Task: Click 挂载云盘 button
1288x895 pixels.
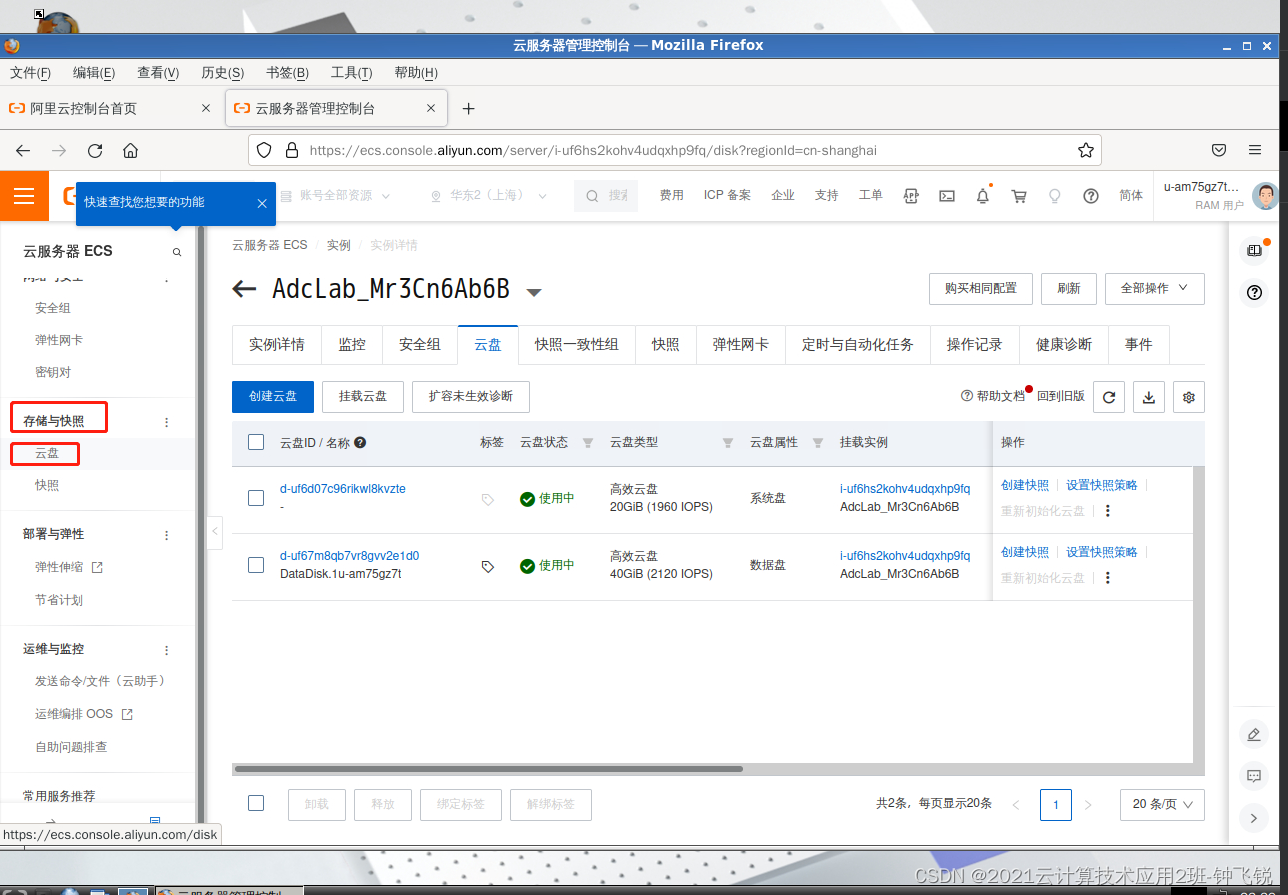Action: click(363, 396)
